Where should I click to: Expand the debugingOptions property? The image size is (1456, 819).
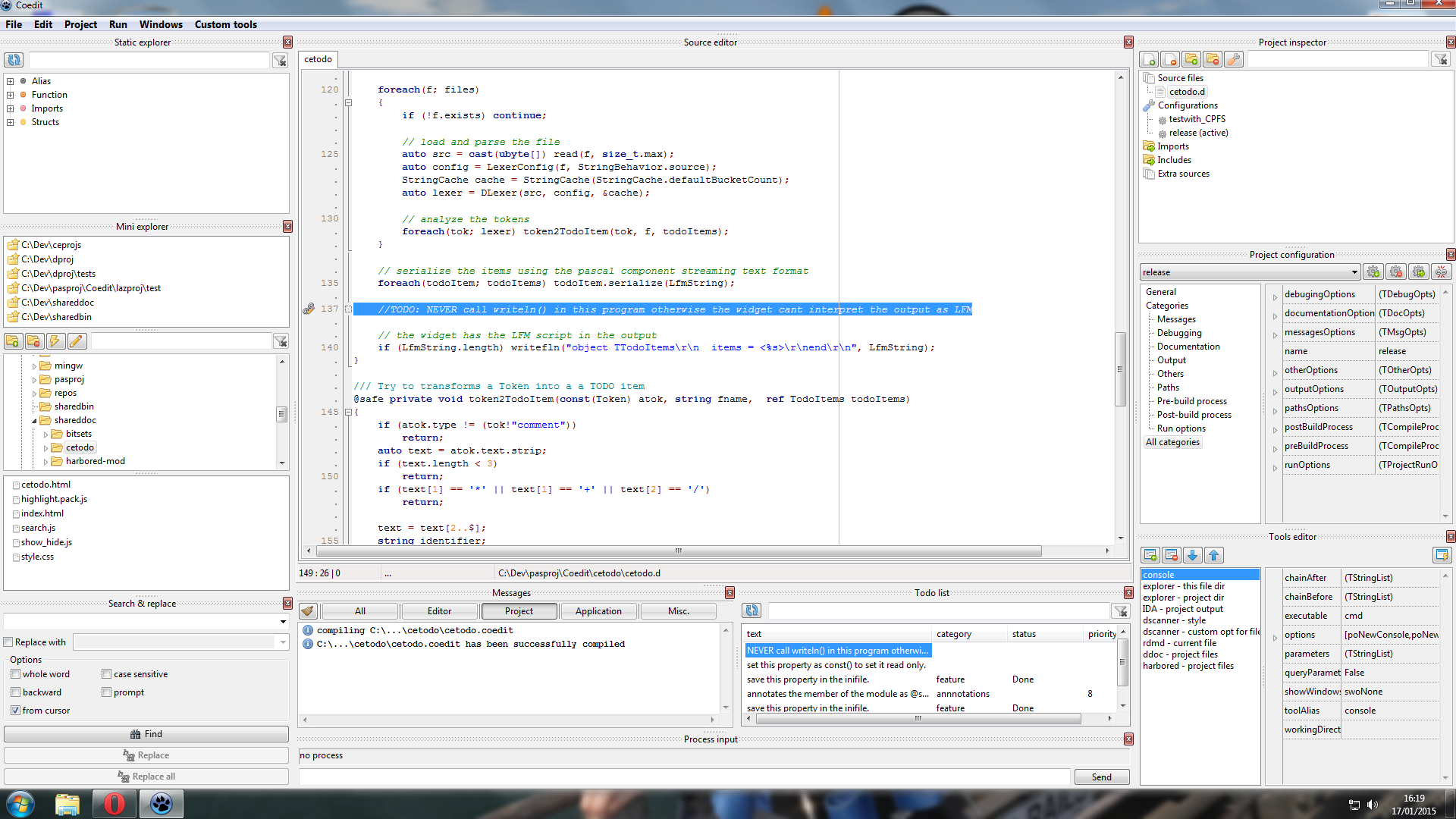1275,297
